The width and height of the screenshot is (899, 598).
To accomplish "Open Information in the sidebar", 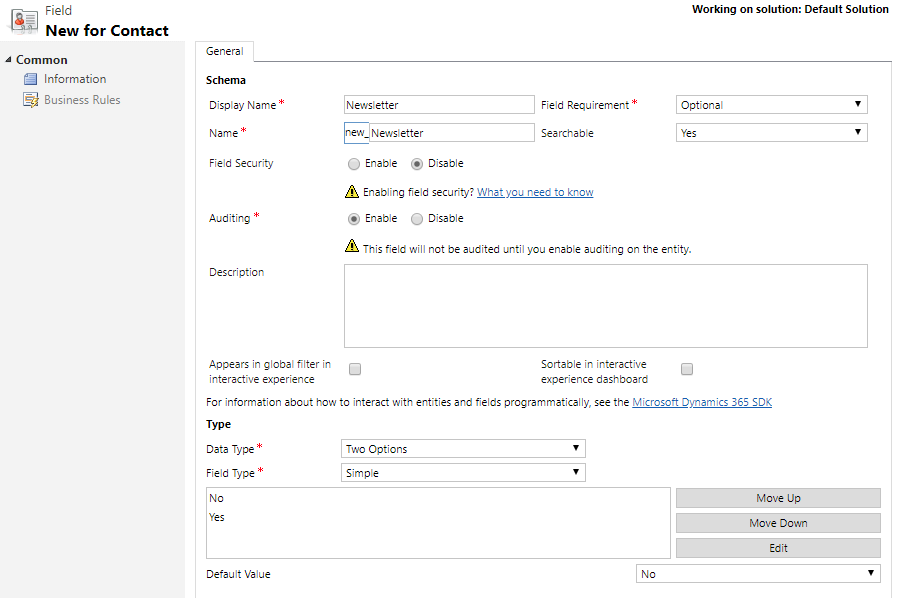I will pos(75,79).
